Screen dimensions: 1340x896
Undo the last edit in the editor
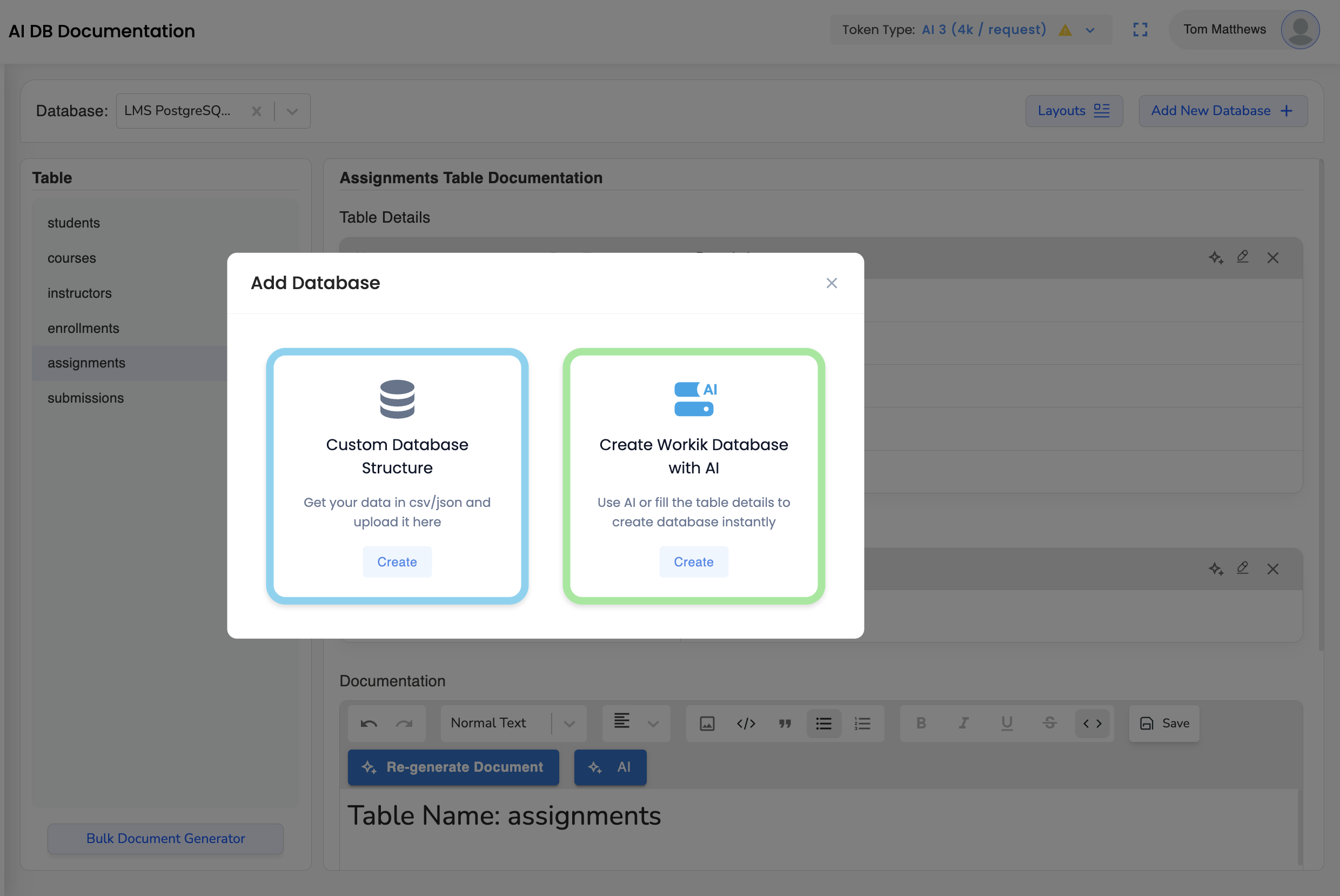pos(369,723)
